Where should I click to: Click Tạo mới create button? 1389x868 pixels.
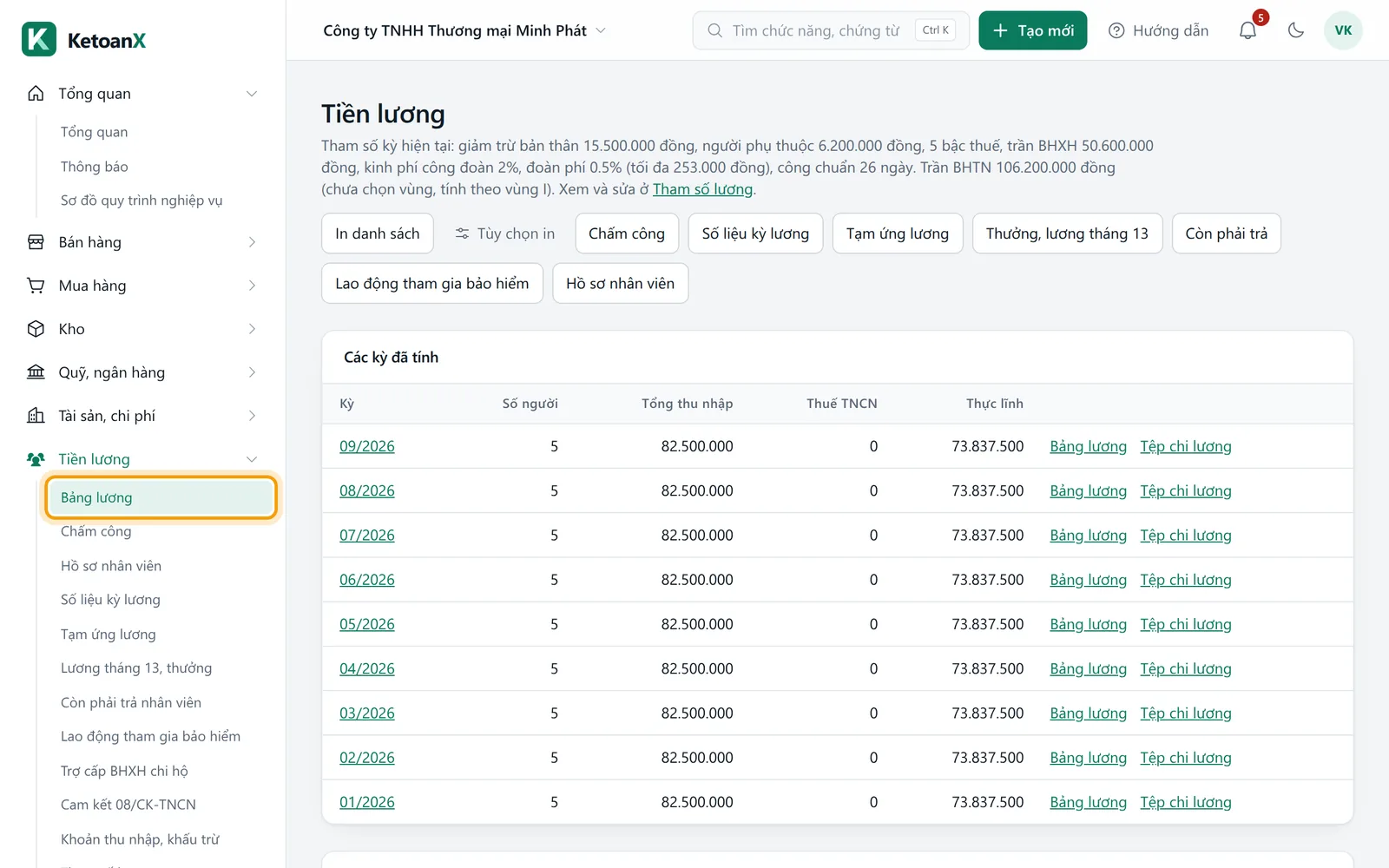click(1032, 30)
